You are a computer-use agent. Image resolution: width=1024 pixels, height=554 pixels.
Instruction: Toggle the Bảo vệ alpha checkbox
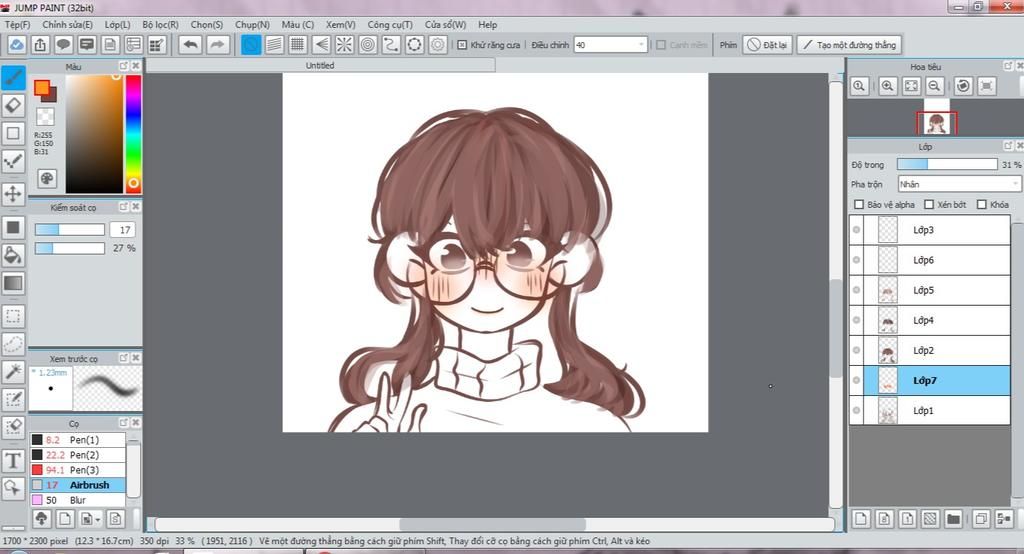[859, 204]
